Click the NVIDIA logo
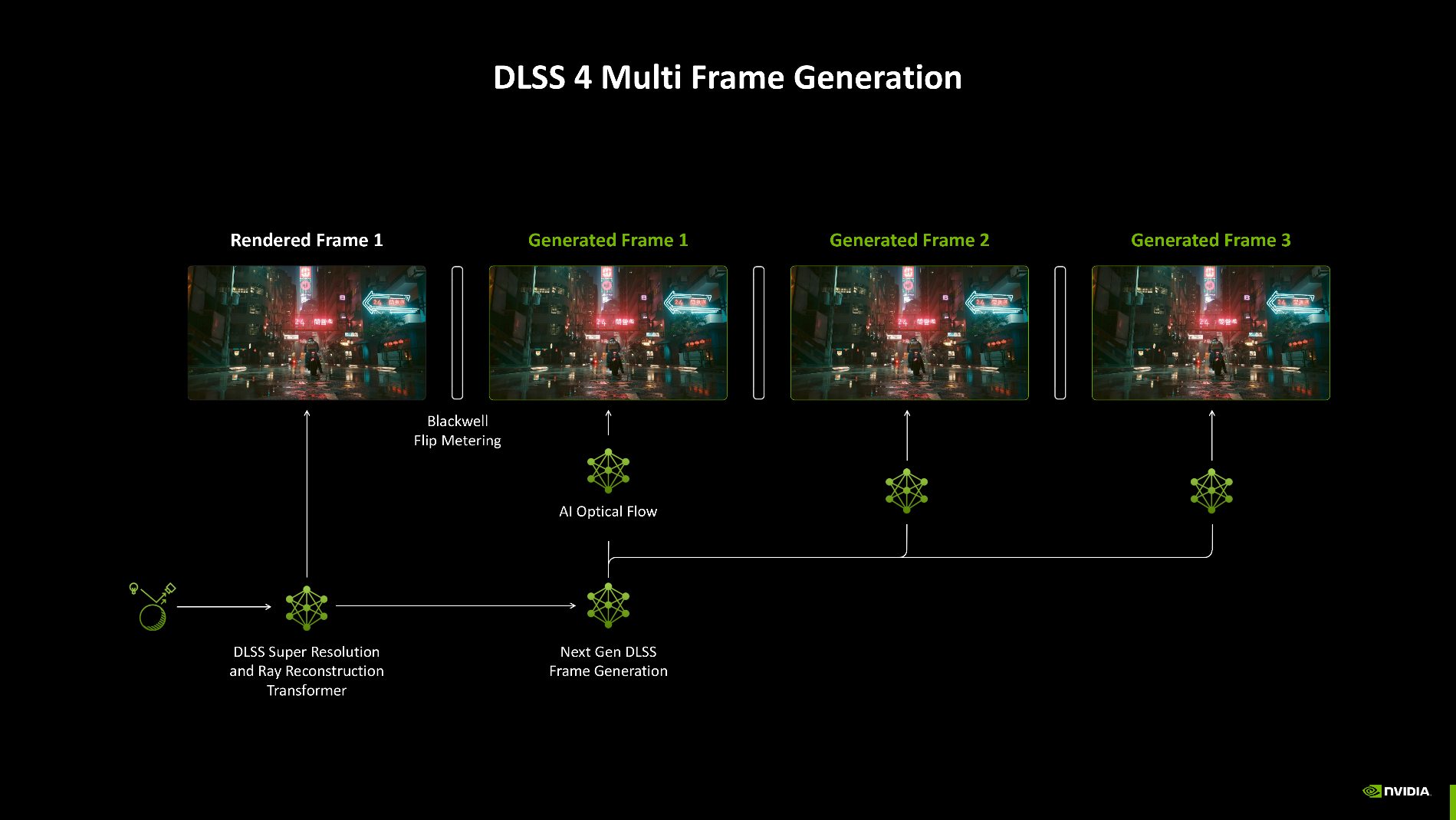1456x820 pixels. (1396, 791)
